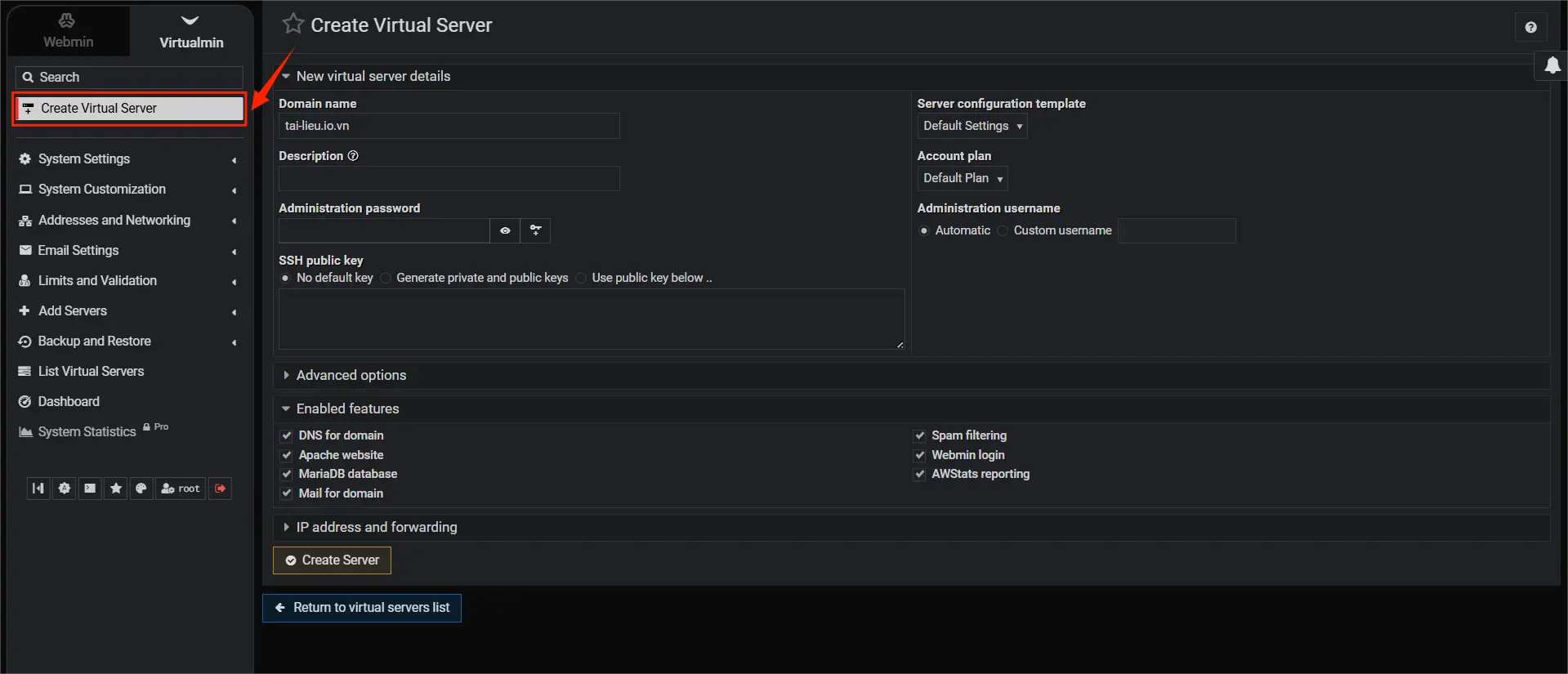Click the Email Settings arrow chevron
This screenshot has width=1568, height=674.
click(x=235, y=252)
